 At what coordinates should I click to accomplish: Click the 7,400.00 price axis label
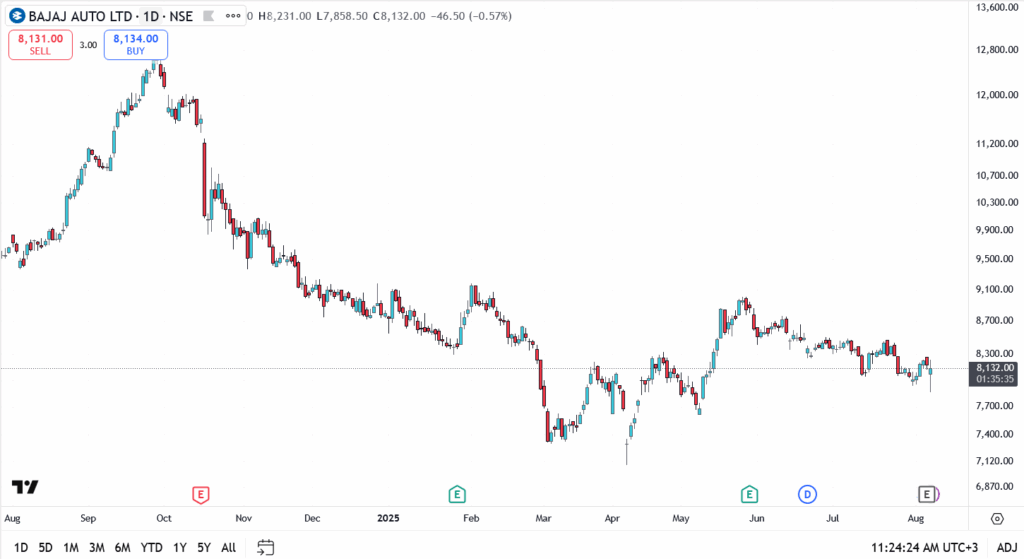click(997, 434)
